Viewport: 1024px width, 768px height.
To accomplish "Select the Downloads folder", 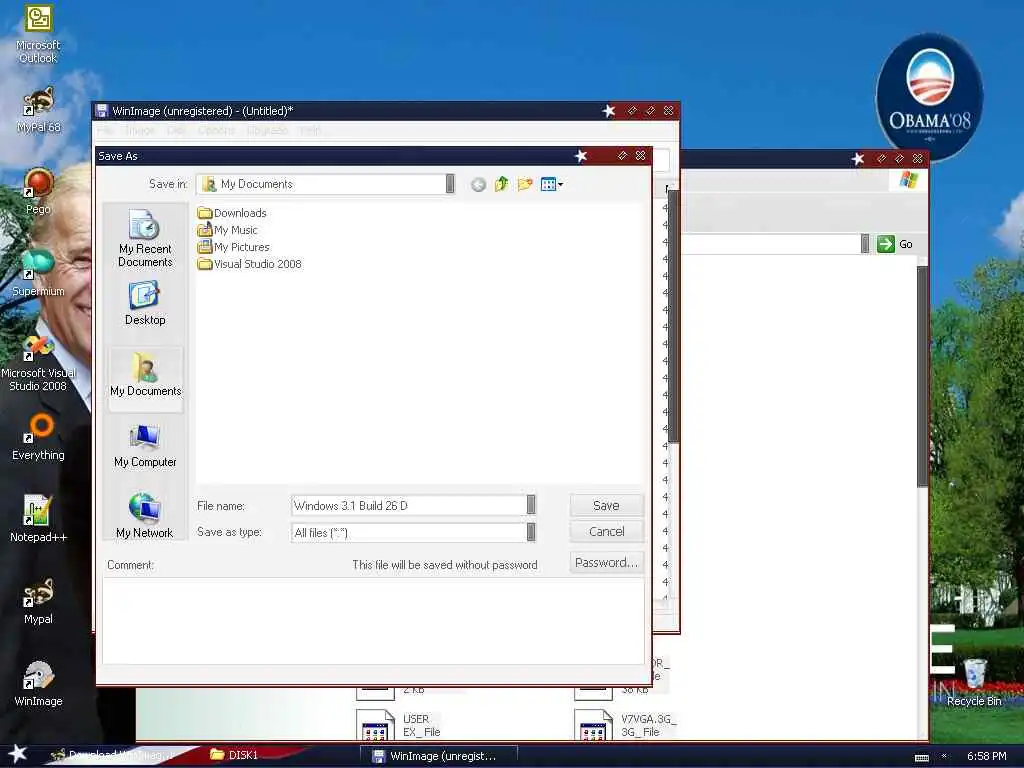I will (232, 213).
